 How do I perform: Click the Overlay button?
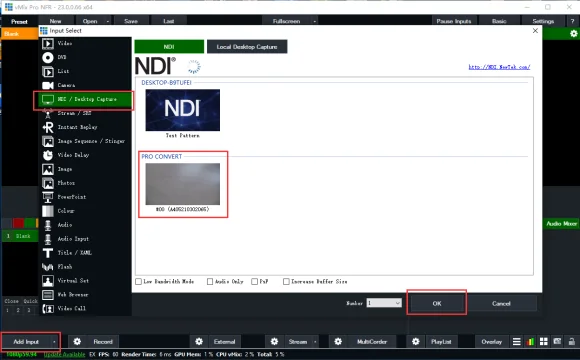[492, 342]
